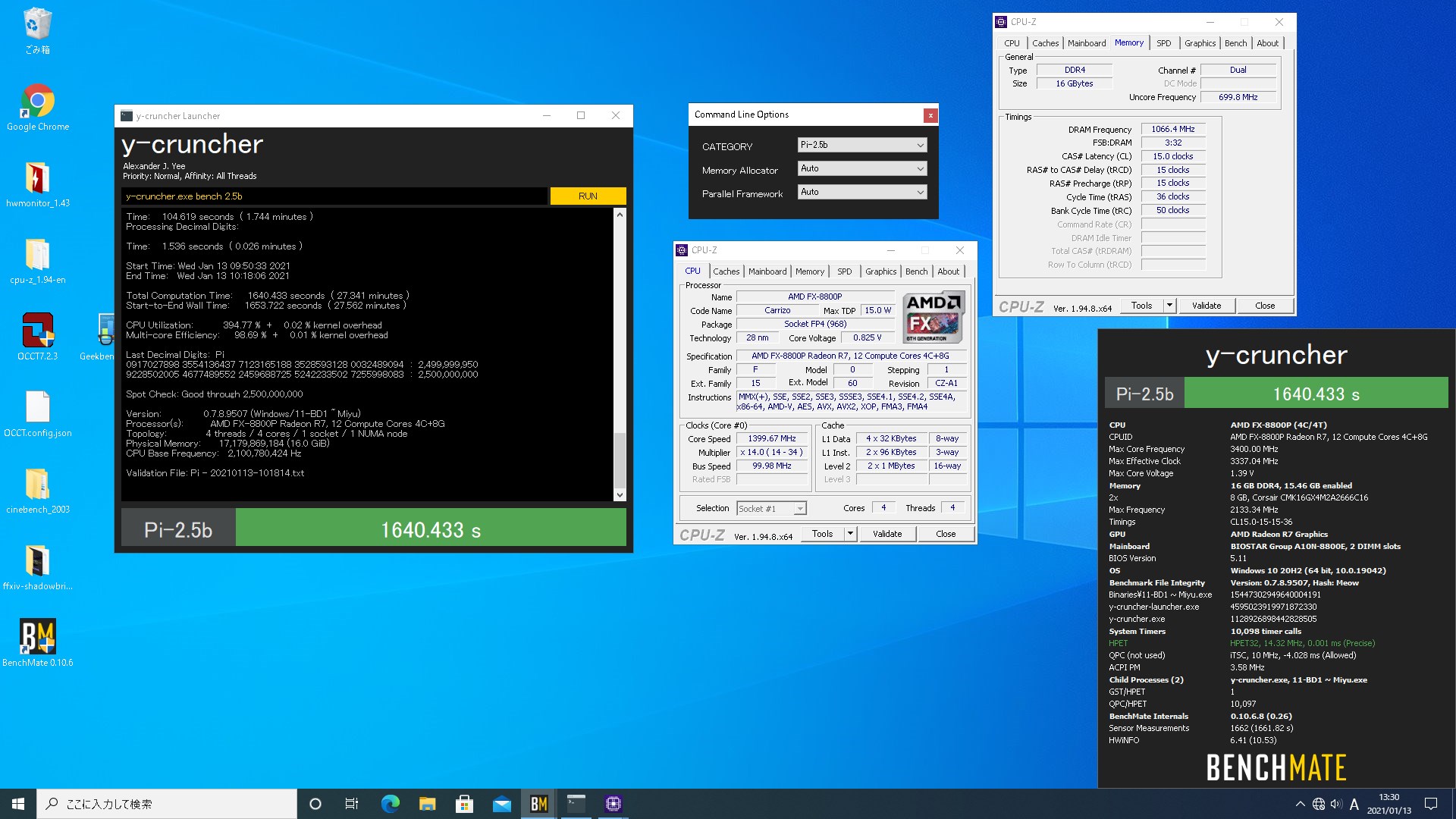
Task: Open Microsoft Store from taskbar
Action: pos(464,804)
